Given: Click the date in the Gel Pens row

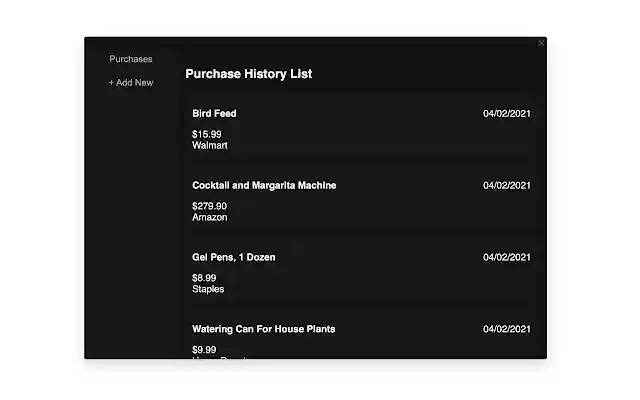Looking at the screenshot, I should click(507, 257).
